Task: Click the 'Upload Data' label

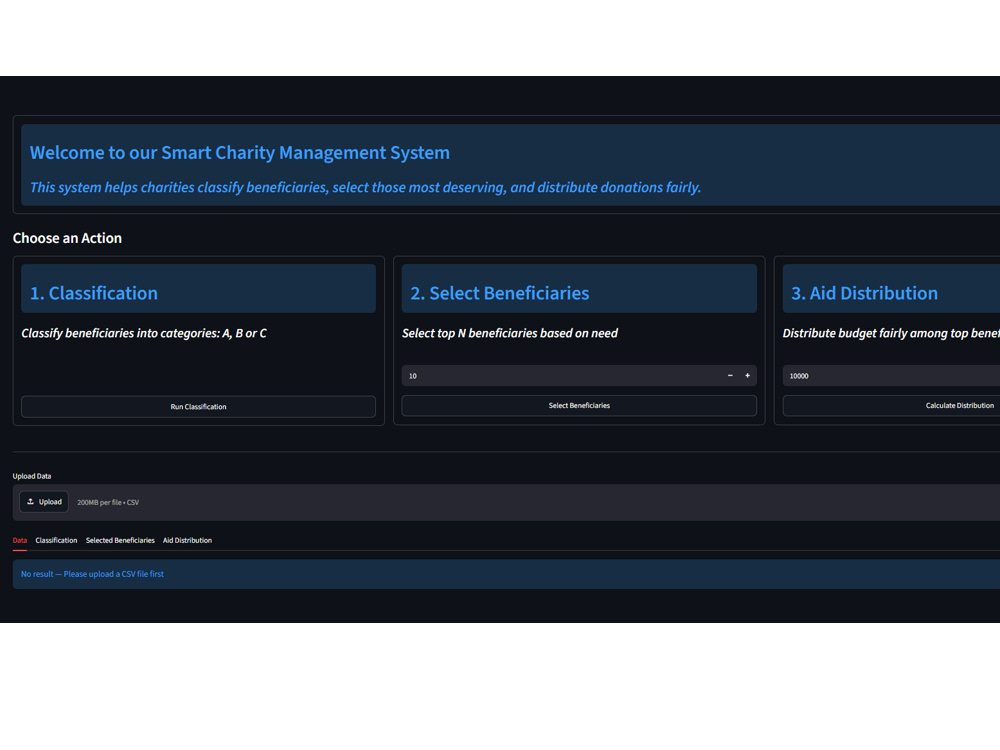Action: coord(32,476)
